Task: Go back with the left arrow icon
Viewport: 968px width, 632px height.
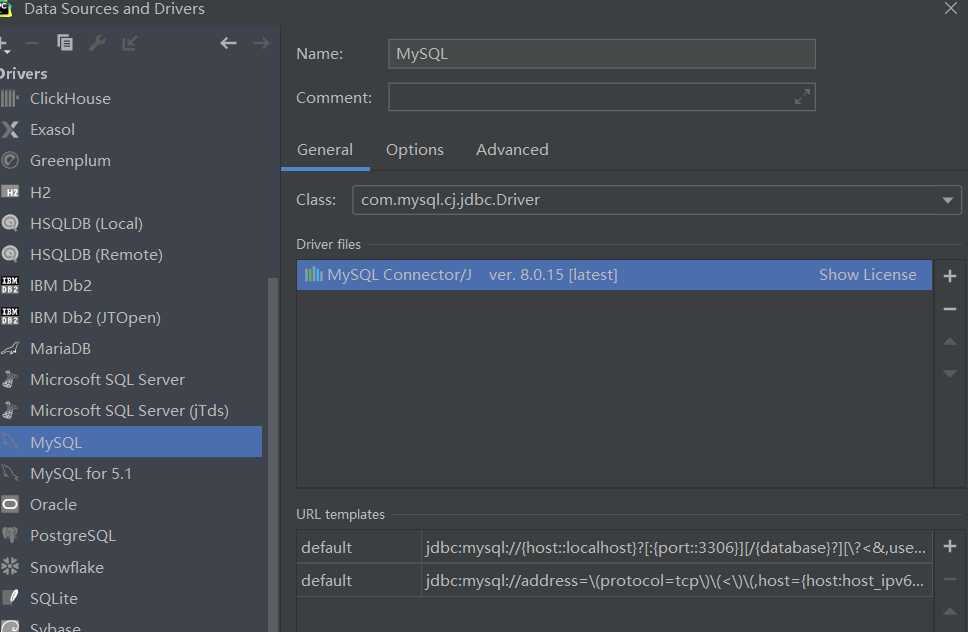Action: coord(228,43)
